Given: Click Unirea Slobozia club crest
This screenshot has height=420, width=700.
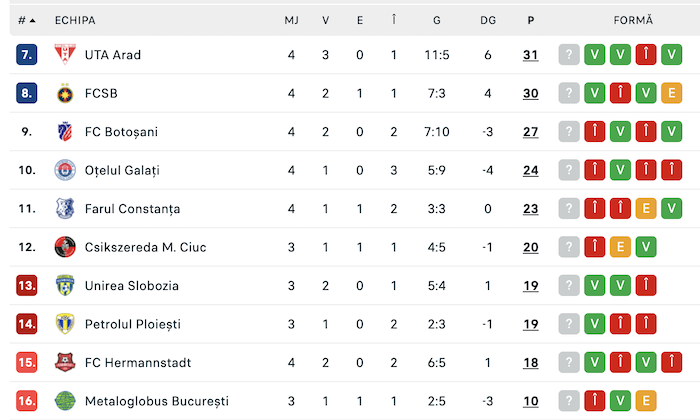Looking at the screenshot, I should pos(65,286).
